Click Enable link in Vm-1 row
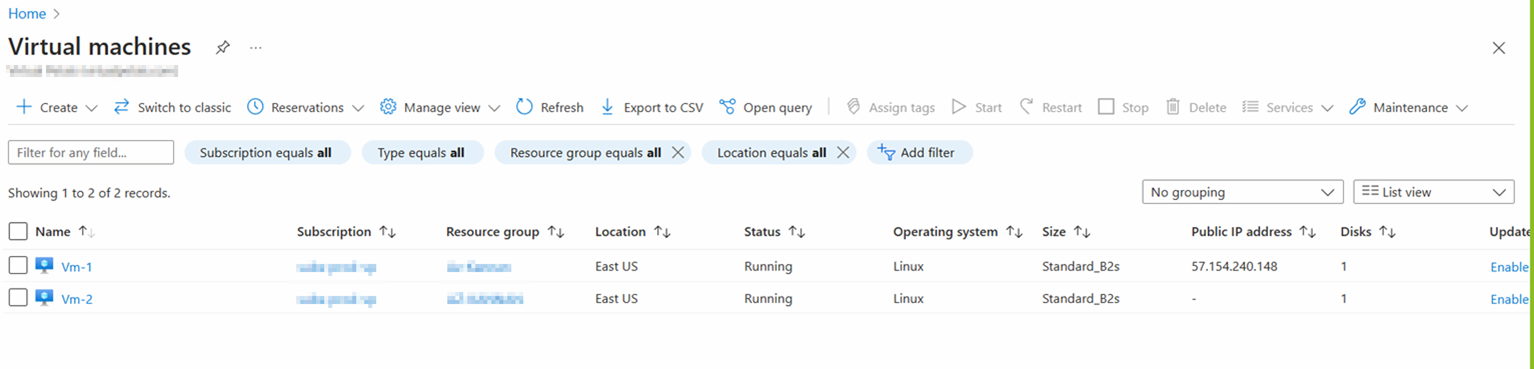1534x369 pixels. tap(1509, 267)
